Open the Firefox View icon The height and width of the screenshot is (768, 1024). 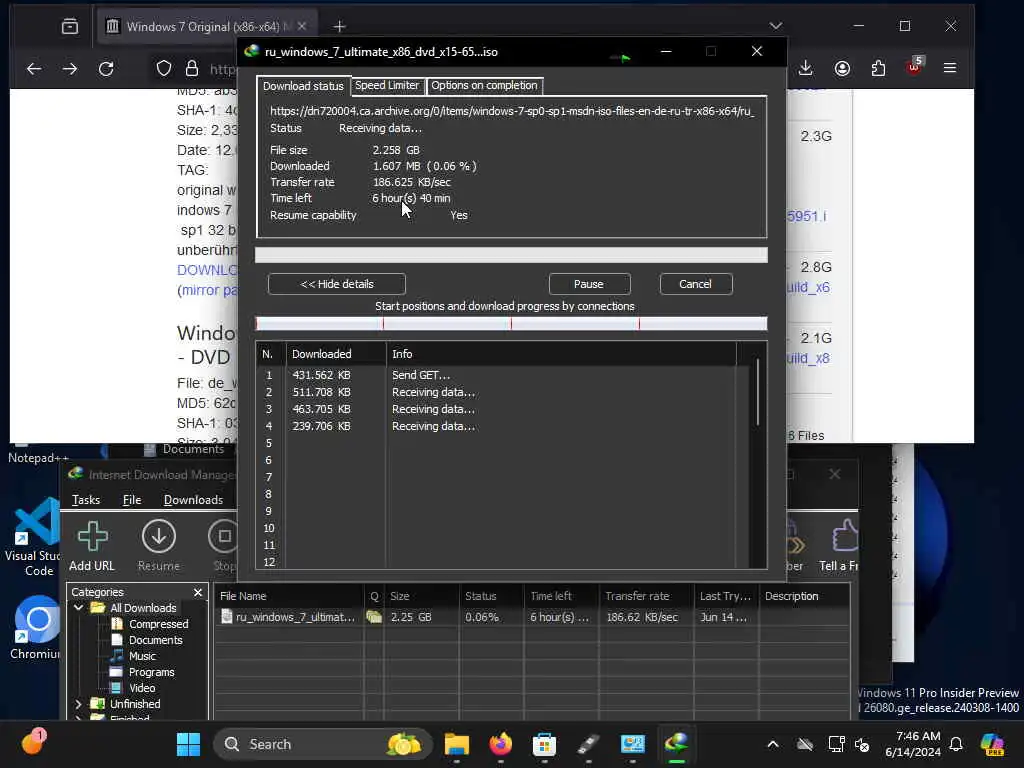[x=70, y=26]
